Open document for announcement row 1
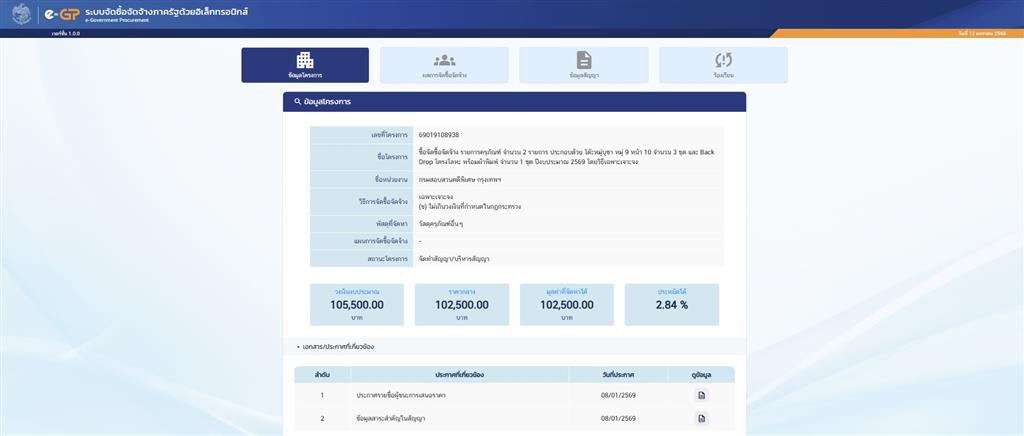Viewport: 1024px width, 436px height. 702,395
